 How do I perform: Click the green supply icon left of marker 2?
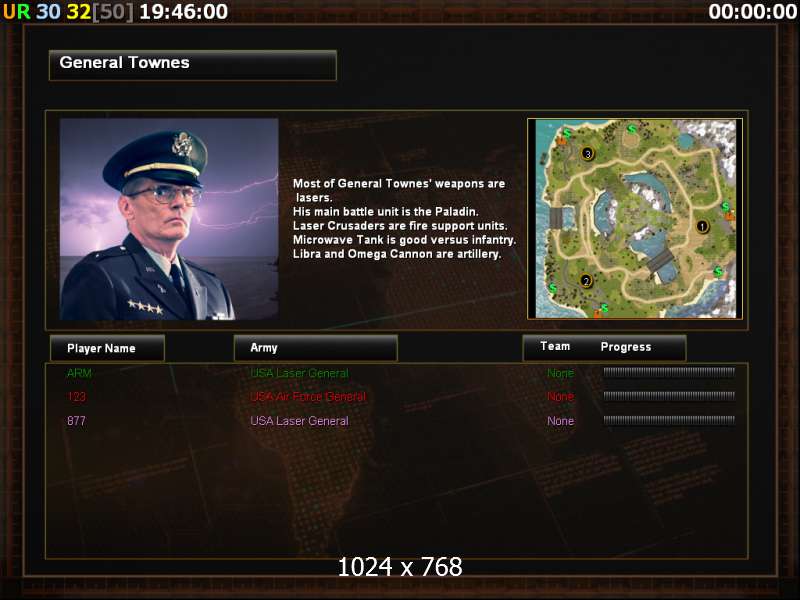pyautogui.click(x=552, y=289)
